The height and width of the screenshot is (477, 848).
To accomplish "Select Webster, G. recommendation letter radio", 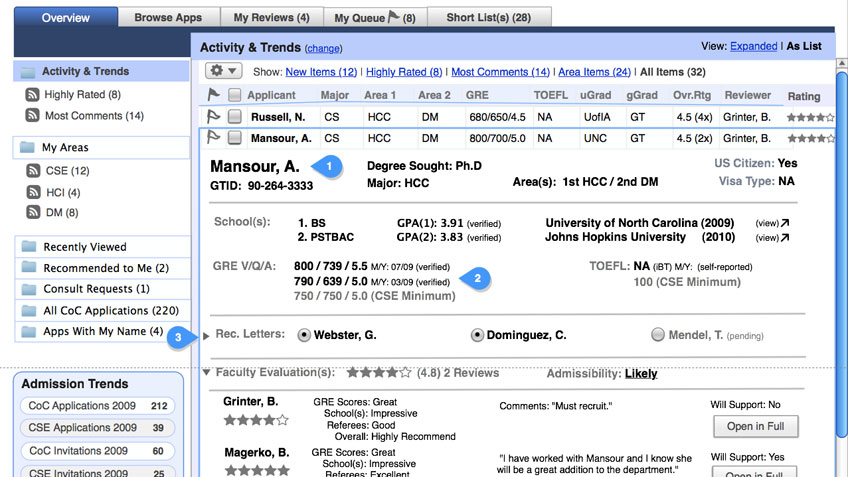I will [x=305, y=335].
